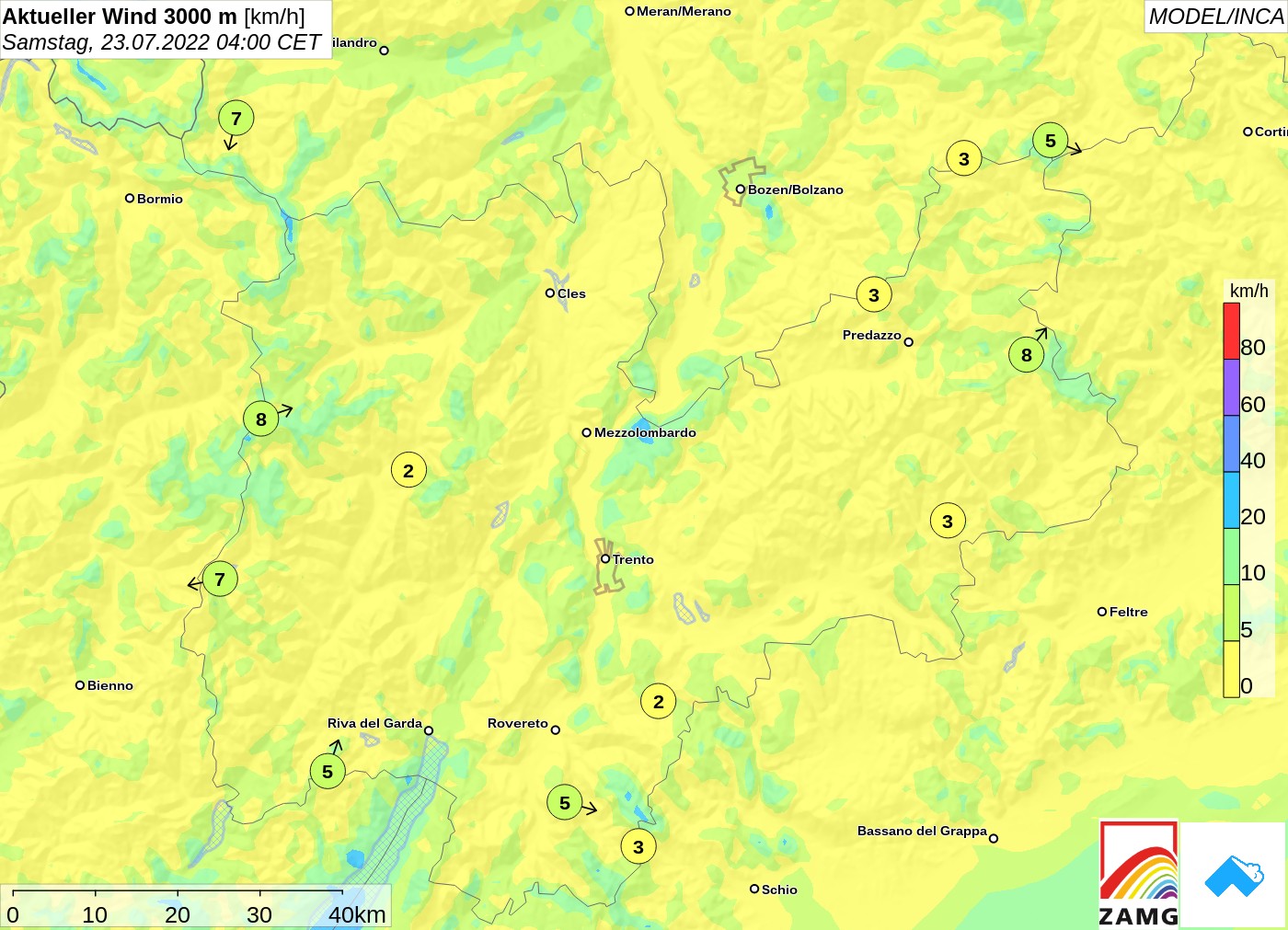Click the '30' scale bar label
The width and height of the screenshot is (1288, 930).
[x=259, y=914]
